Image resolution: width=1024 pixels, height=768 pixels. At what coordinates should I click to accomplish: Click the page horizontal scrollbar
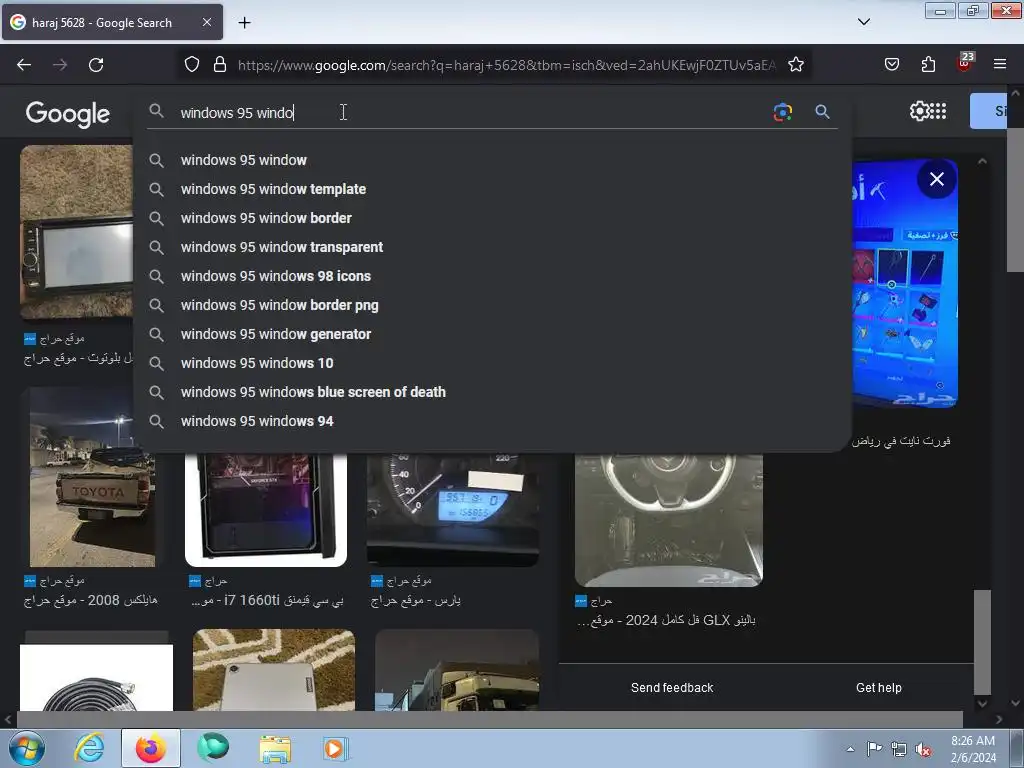[x=490, y=720]
